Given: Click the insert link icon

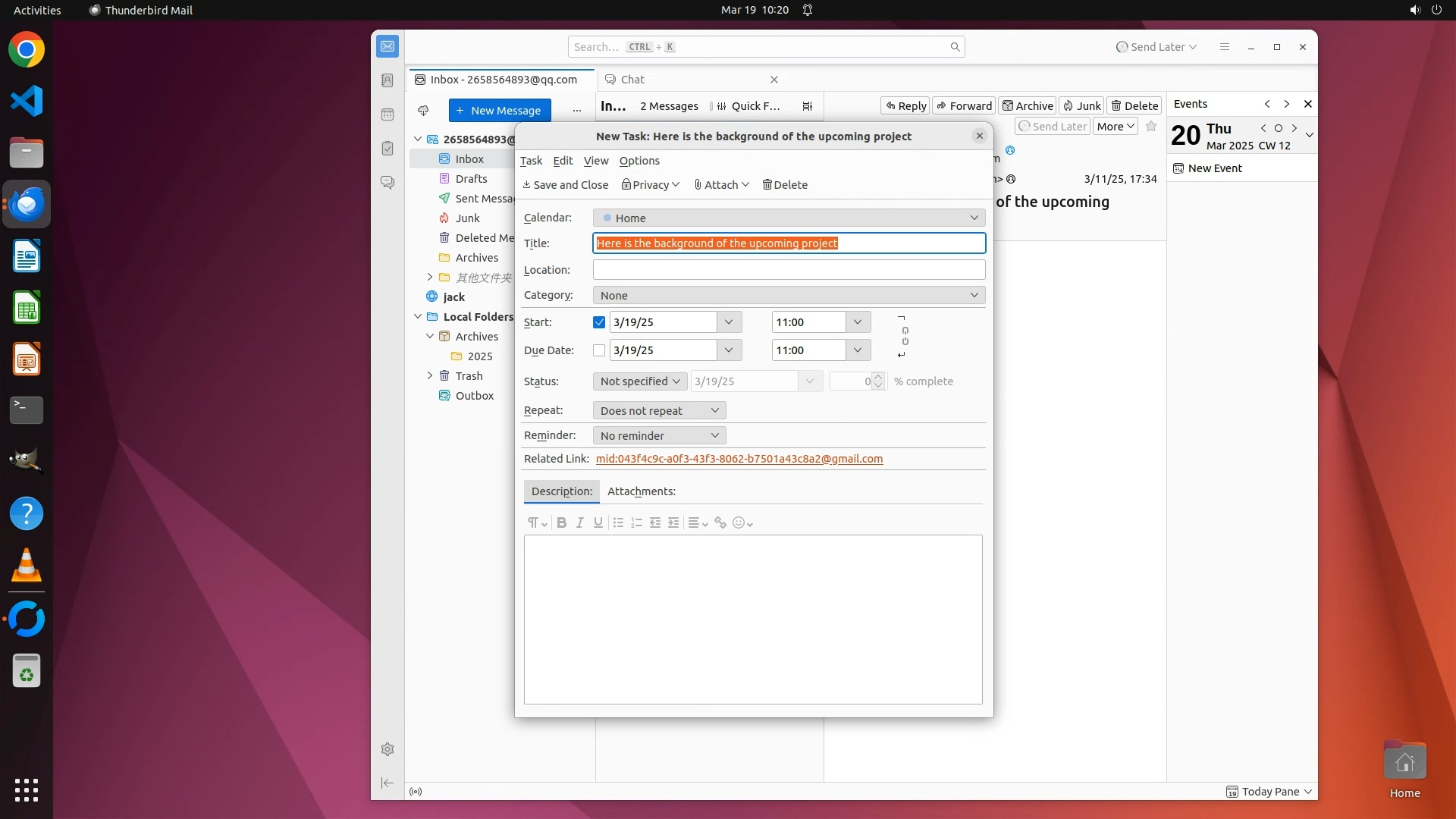Looking at the screenshot, I should coord(720,522).
